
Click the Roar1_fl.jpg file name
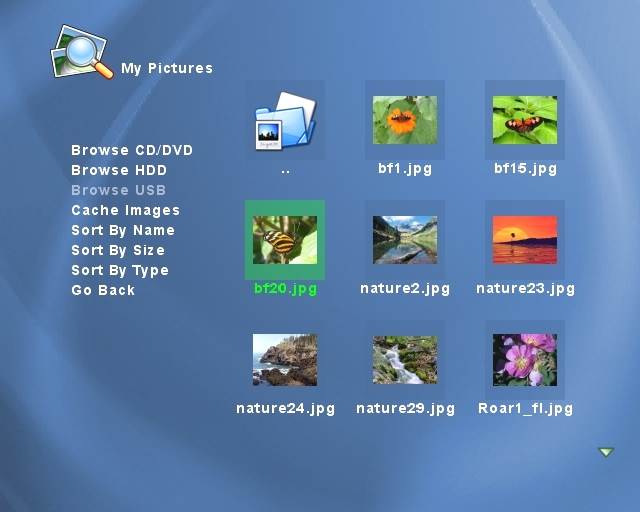click(525, 409)
